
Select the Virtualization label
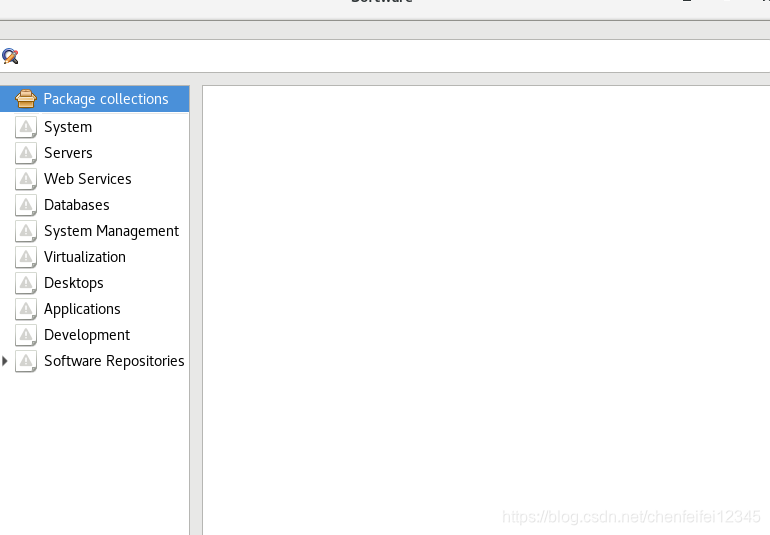click(84, 257)
